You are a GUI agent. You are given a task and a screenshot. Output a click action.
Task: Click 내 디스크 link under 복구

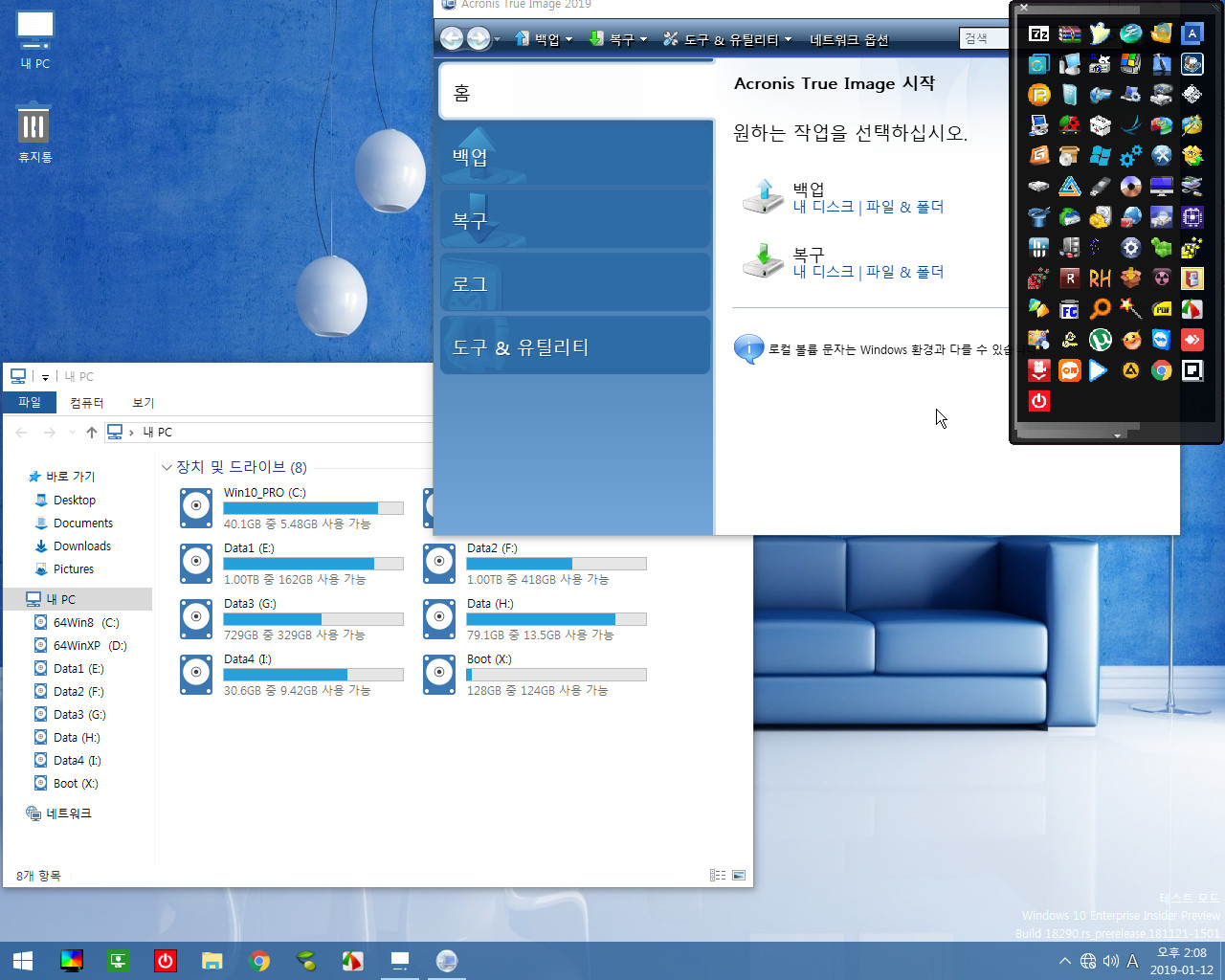click(823, 272)
